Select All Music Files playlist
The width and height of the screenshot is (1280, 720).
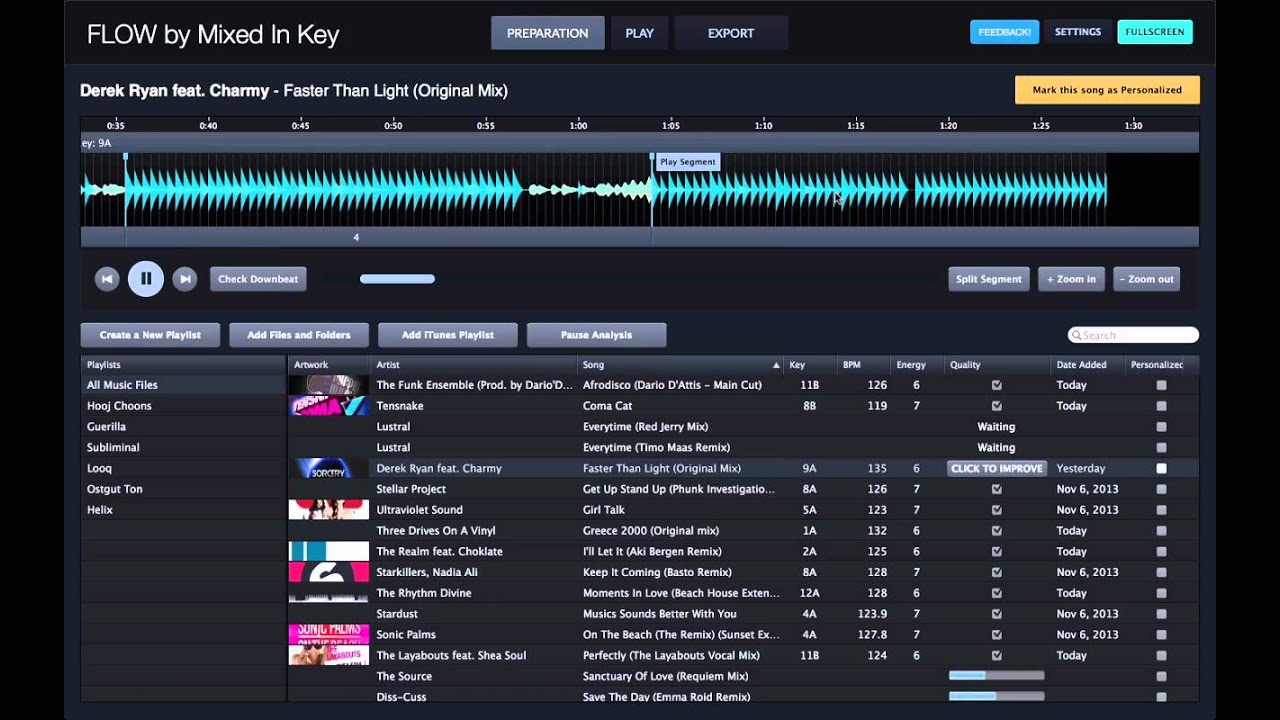tap(183, 385)
